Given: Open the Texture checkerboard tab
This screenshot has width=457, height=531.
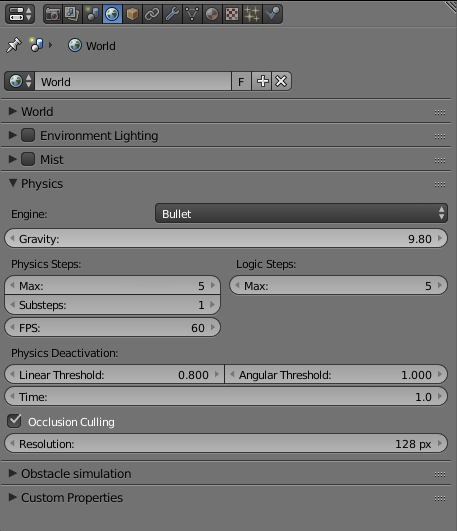Looking at the screenshot, I should coord(232,14).
